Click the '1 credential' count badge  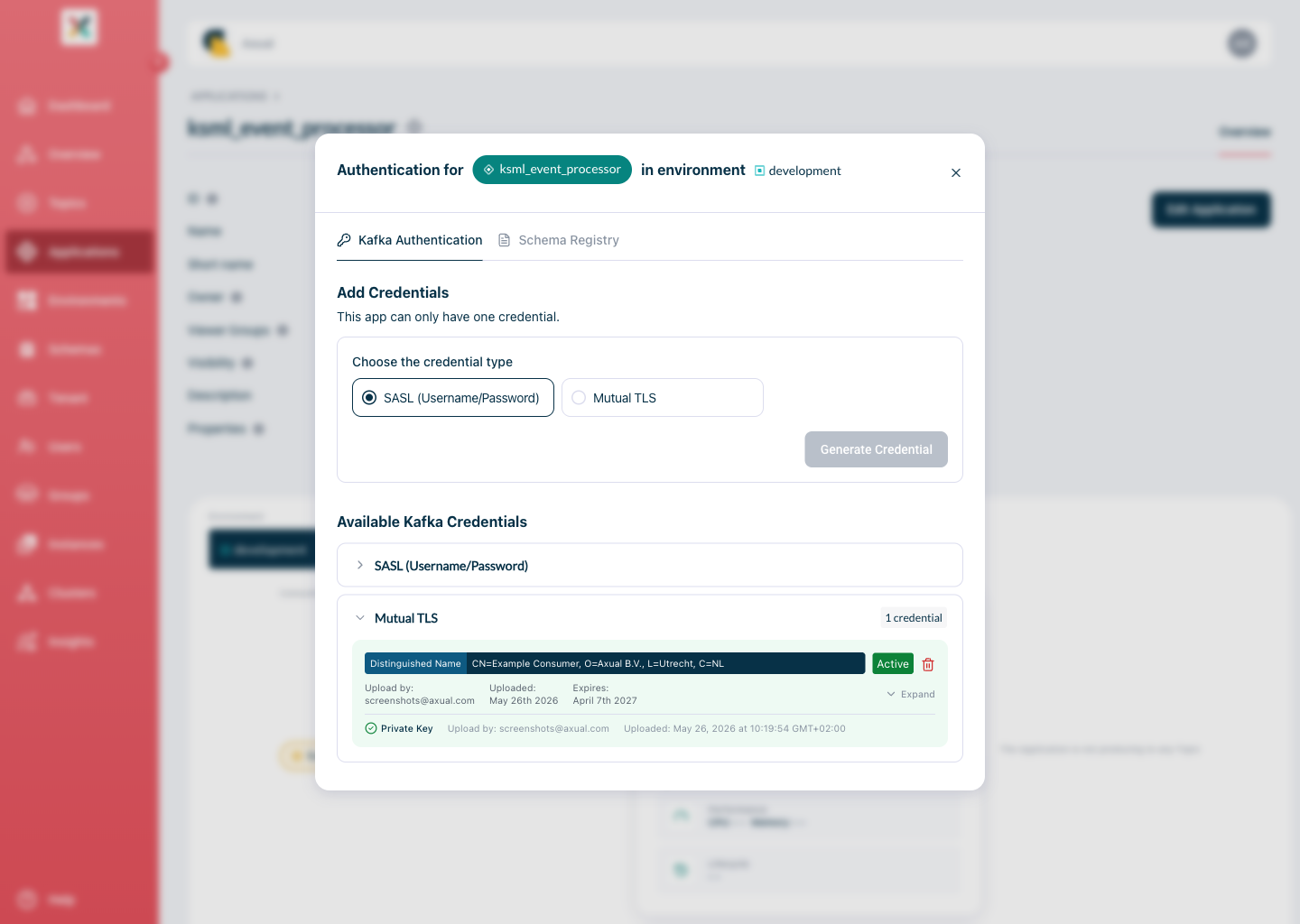914,618
